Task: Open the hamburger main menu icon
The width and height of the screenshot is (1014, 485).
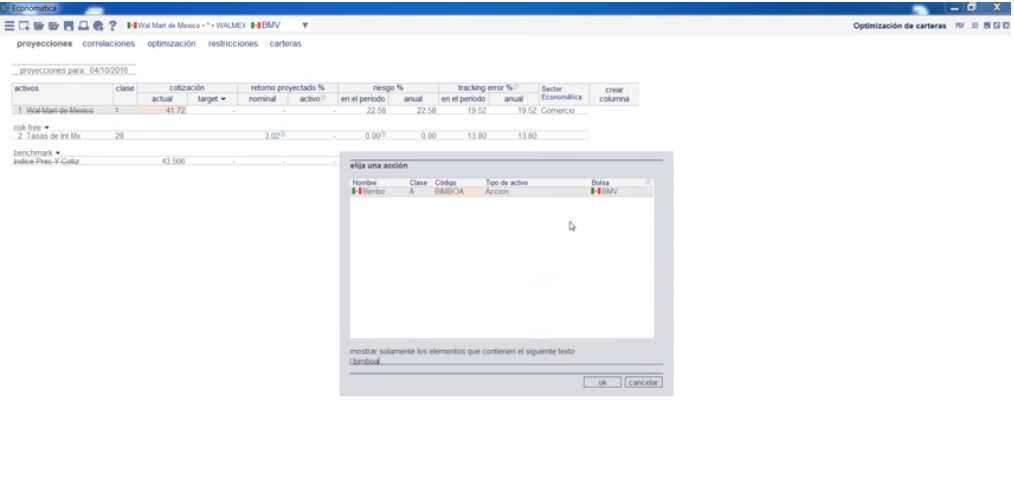Action: coord(7,25)
